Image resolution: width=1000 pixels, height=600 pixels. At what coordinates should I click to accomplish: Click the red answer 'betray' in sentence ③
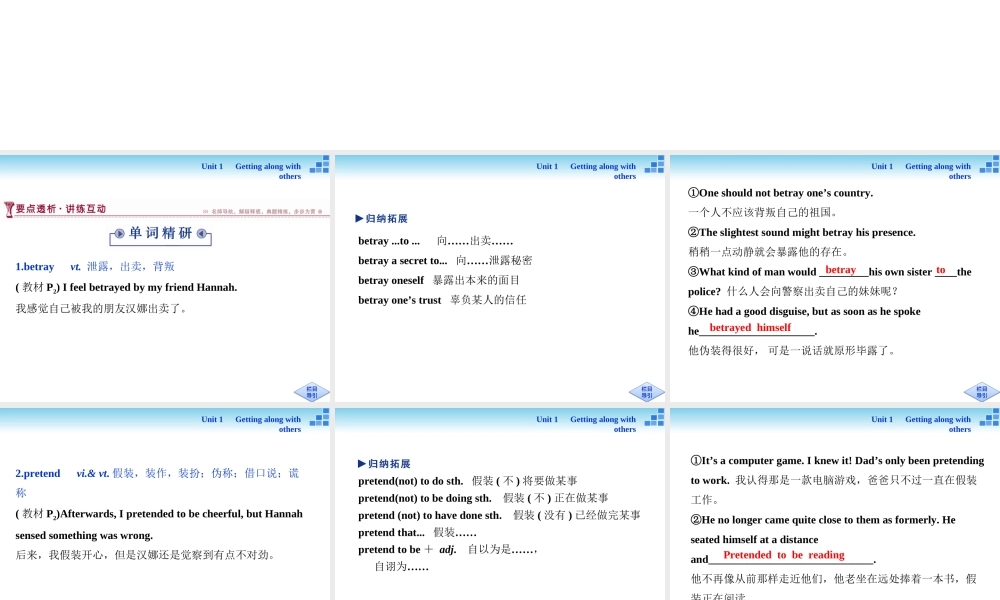tap(841, 270)
